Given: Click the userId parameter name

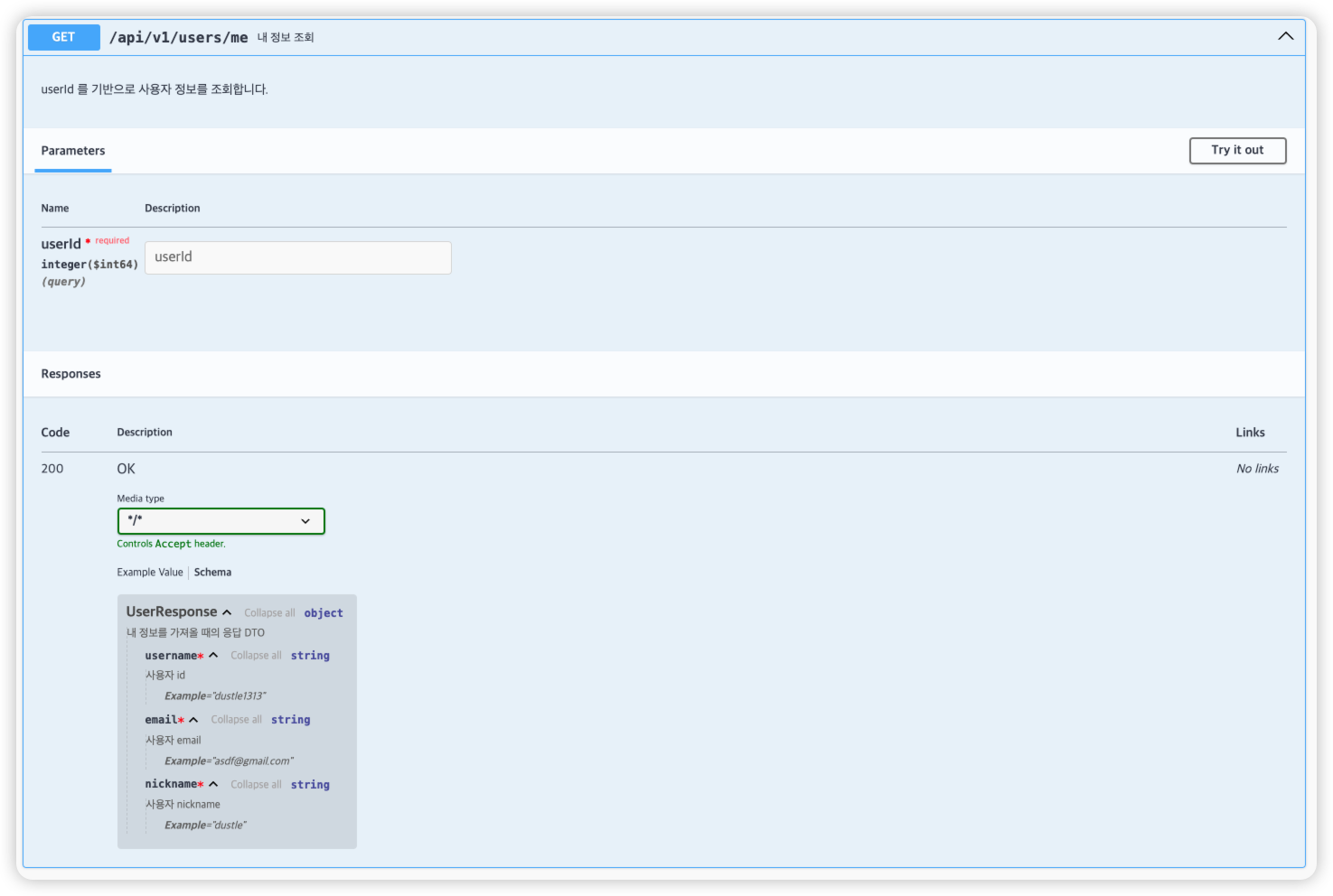Looking at the screenshot, I should (x=61, y=244).
